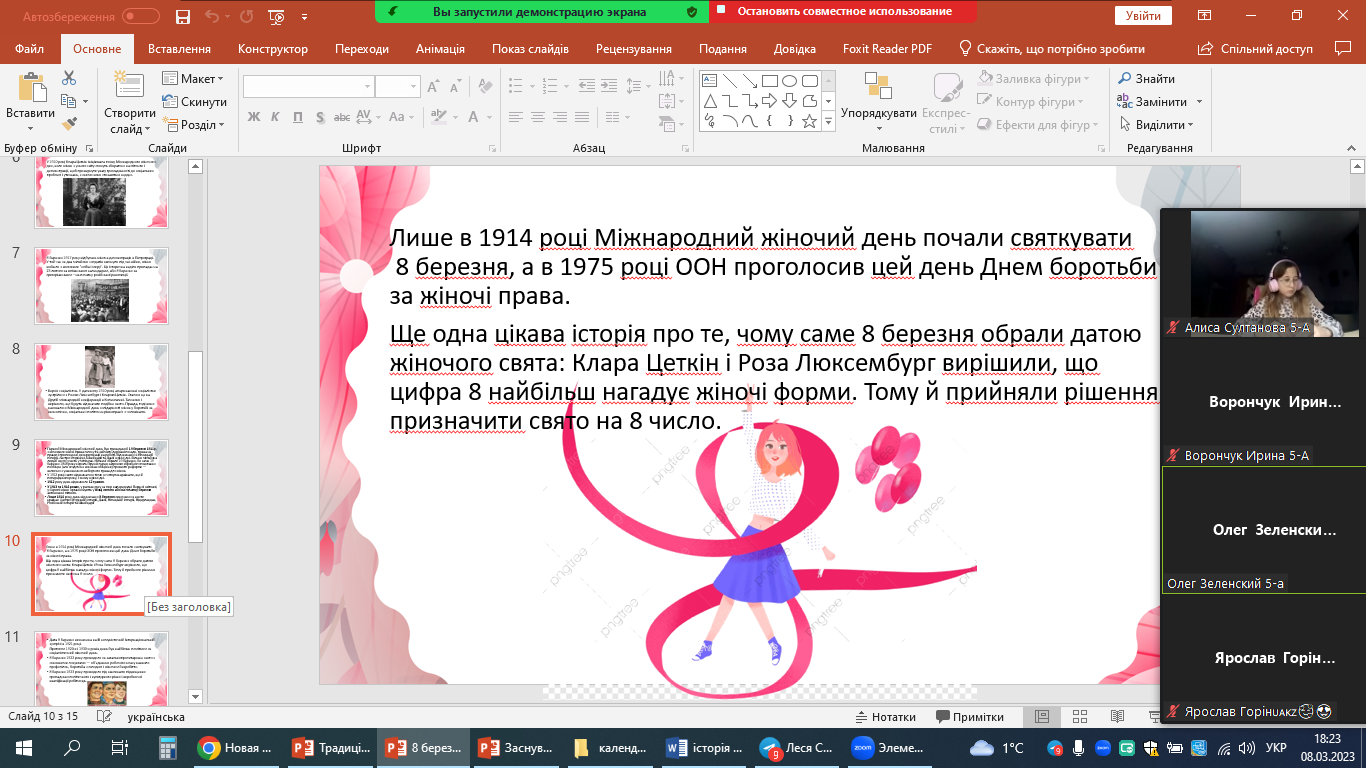Screen dimensions: 1366x768
Task: Click the Save floppy disk icon
Action: pos(182,16)
